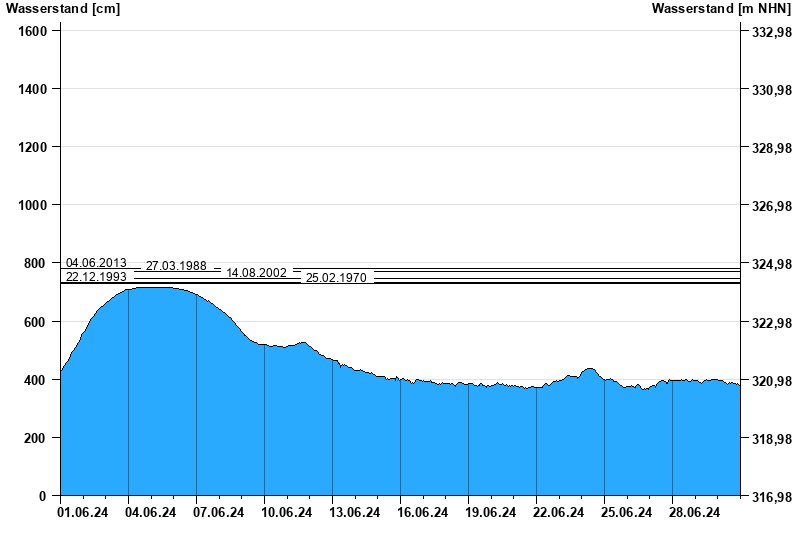
Task: Select the 22.06.24 date on x-axis
Action: coord(557,513)
